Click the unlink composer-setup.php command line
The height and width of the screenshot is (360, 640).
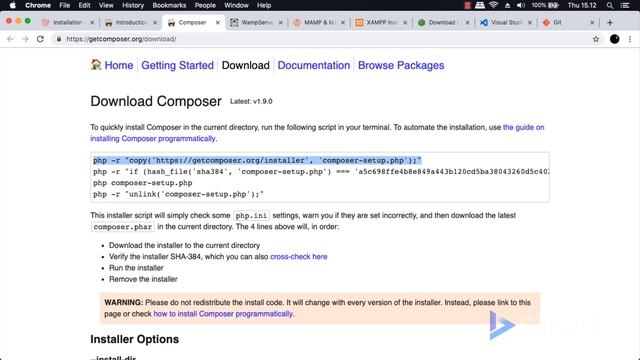tap(178, 194)
